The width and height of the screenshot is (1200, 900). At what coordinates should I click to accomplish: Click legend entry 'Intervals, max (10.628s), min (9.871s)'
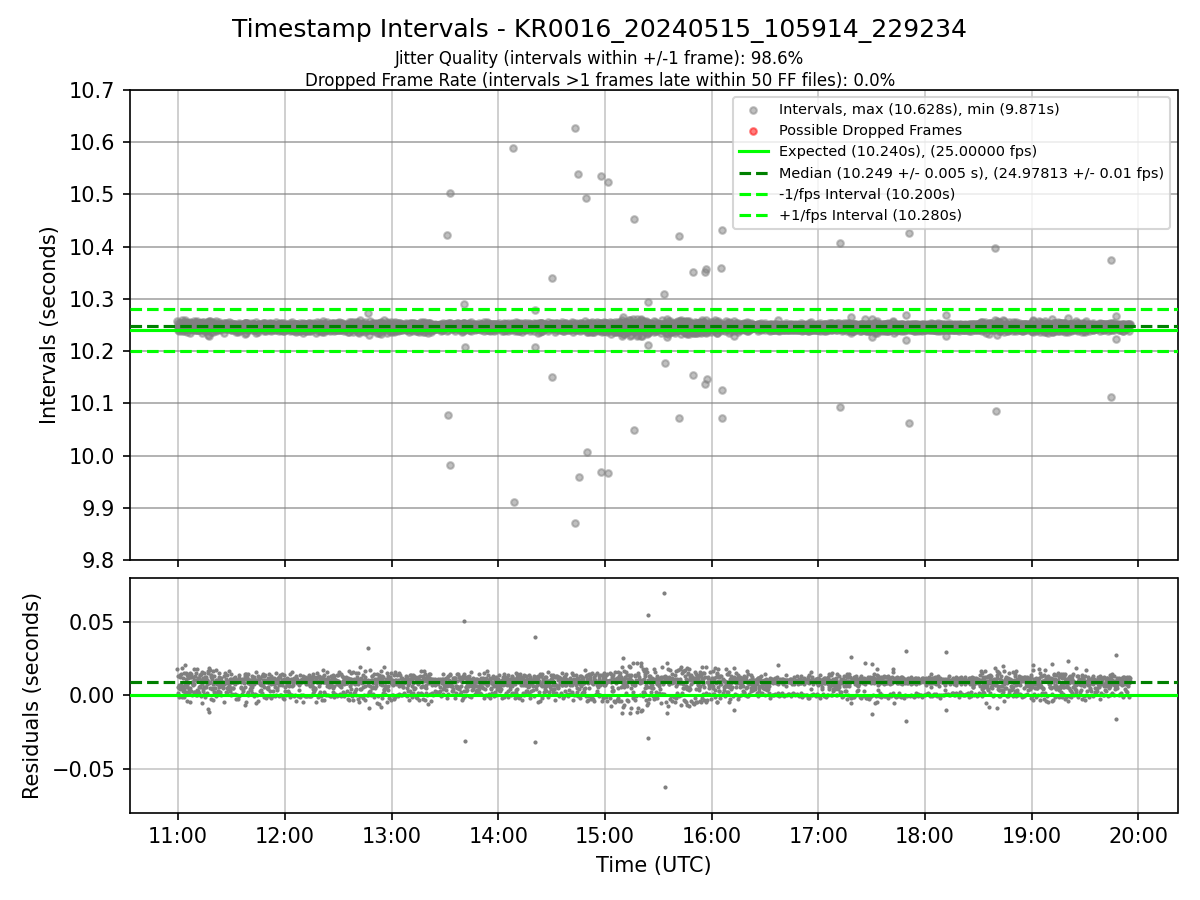(x=919, y=109)
